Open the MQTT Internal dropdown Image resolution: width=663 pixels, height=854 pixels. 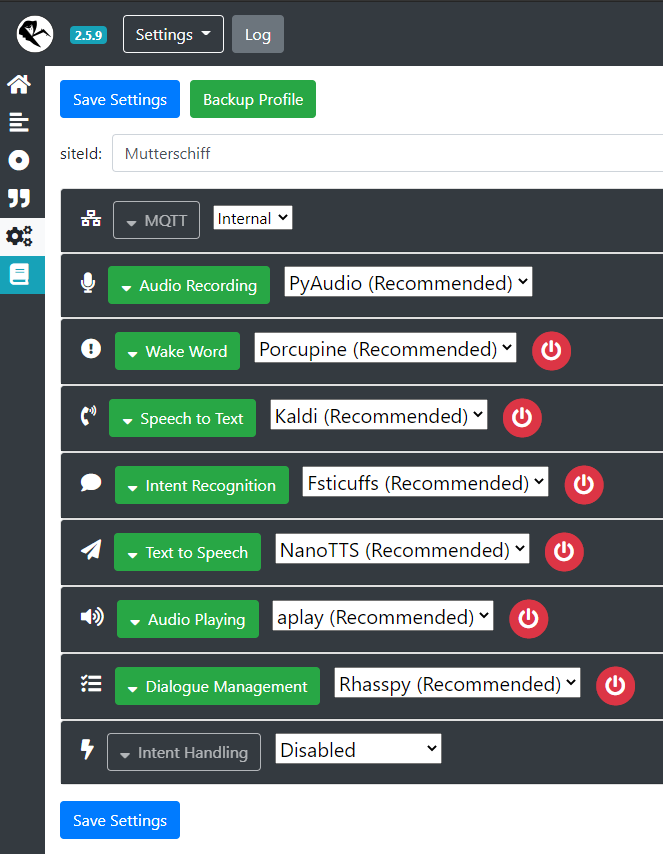coord(253,218)
